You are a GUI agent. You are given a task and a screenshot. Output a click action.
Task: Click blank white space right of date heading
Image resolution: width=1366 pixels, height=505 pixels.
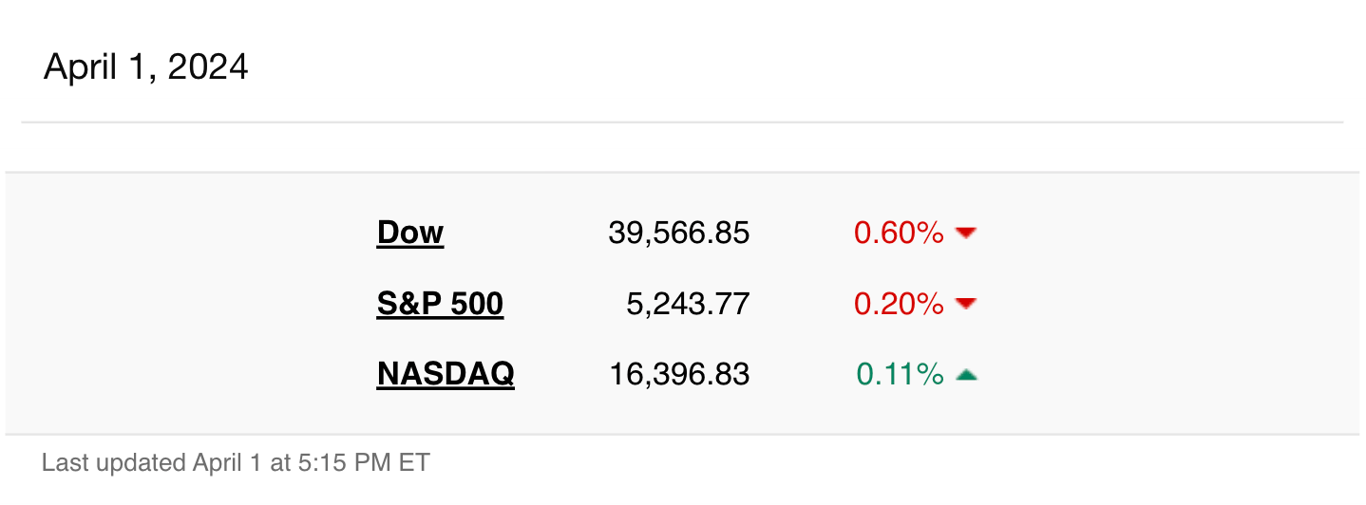pos(800,67)
